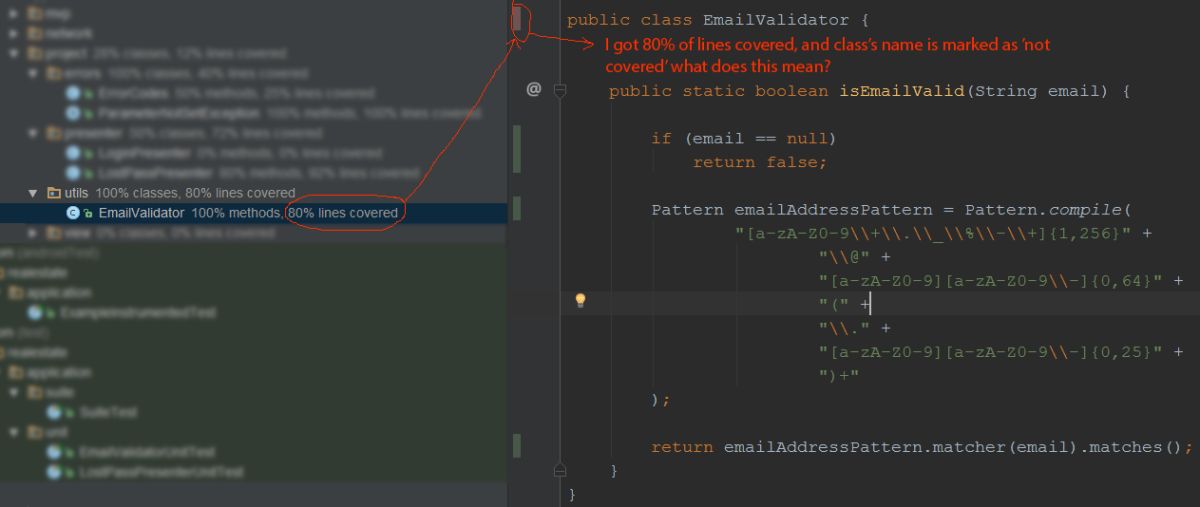Click the red uncovered marker beside class declaration

[516, 20]
